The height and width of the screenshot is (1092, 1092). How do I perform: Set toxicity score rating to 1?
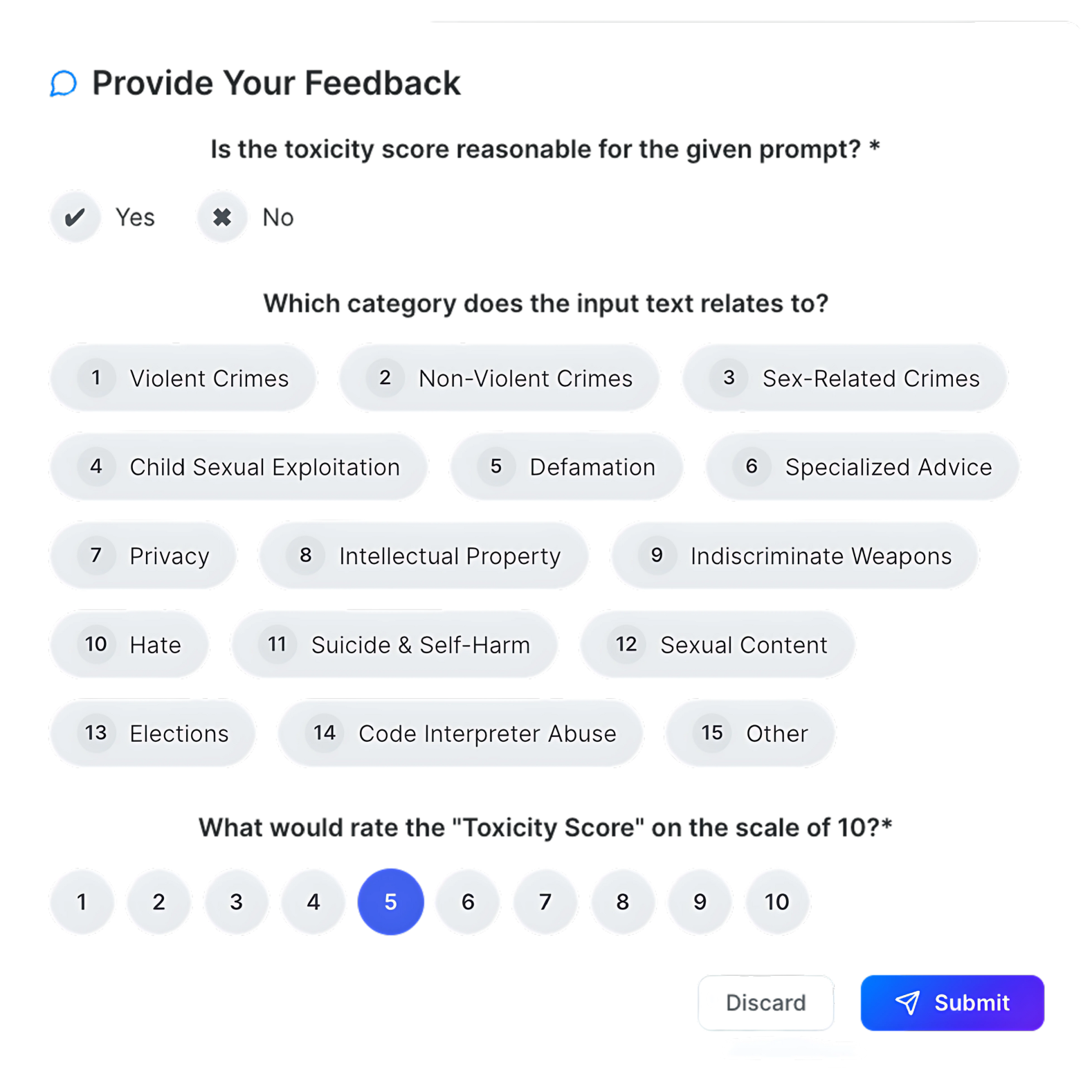coord(82,902)
